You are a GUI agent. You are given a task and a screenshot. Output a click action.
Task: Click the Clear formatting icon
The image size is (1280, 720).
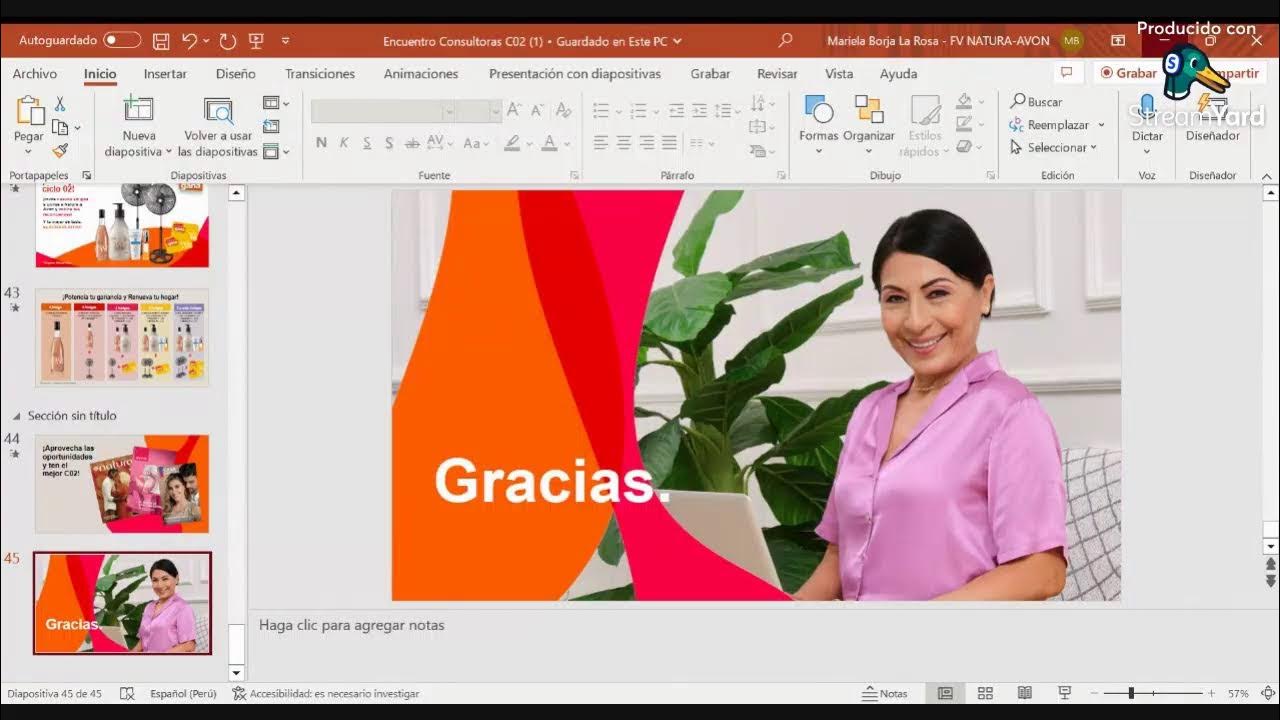[563, 110]
